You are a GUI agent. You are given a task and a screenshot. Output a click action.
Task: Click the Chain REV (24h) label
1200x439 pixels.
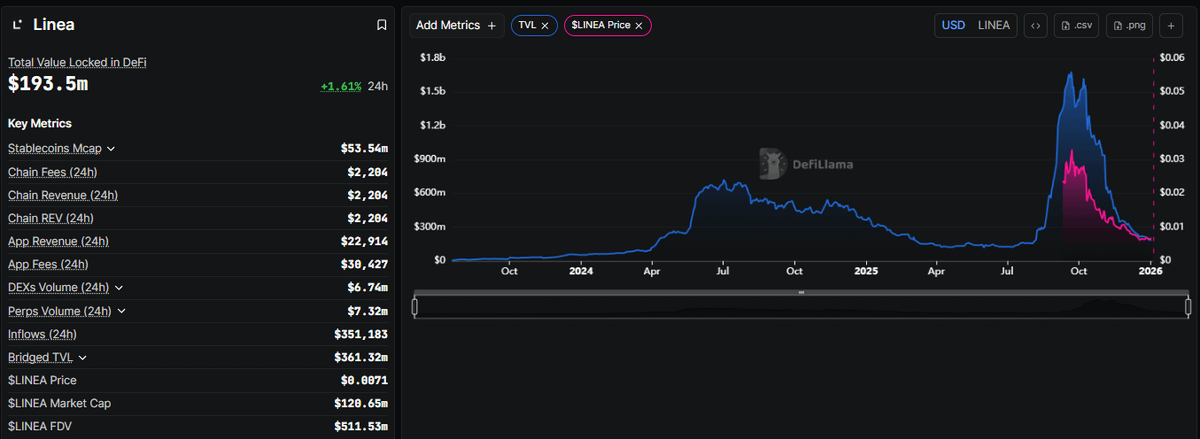pos(51,218)
